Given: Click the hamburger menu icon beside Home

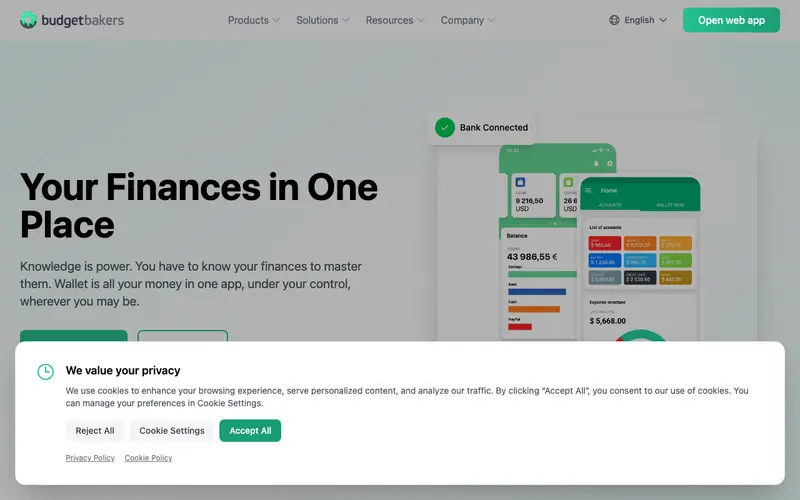Looking at the screenshot, I should tap(588, 190).
